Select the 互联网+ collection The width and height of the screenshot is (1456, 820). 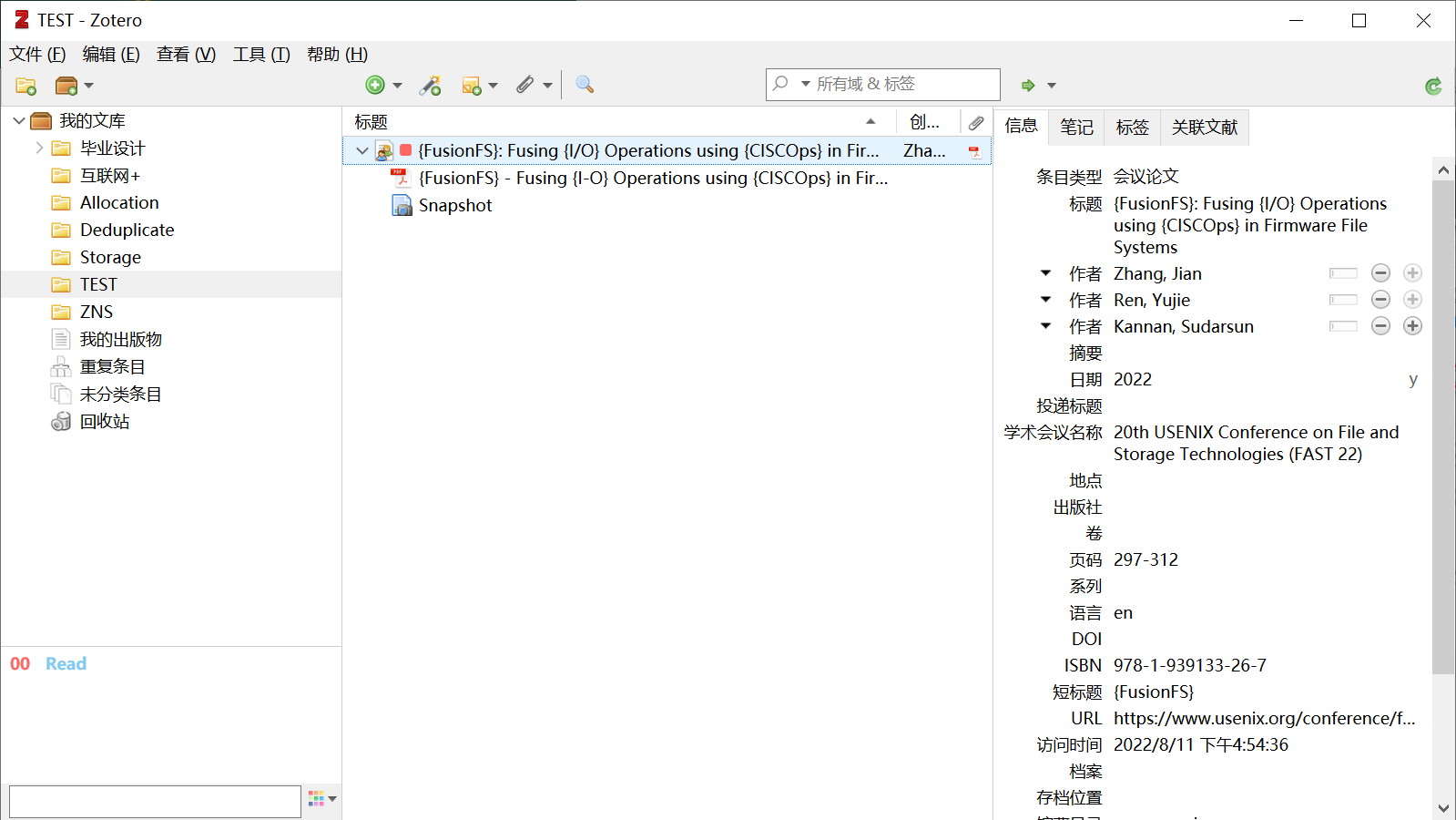coord(109,175)
